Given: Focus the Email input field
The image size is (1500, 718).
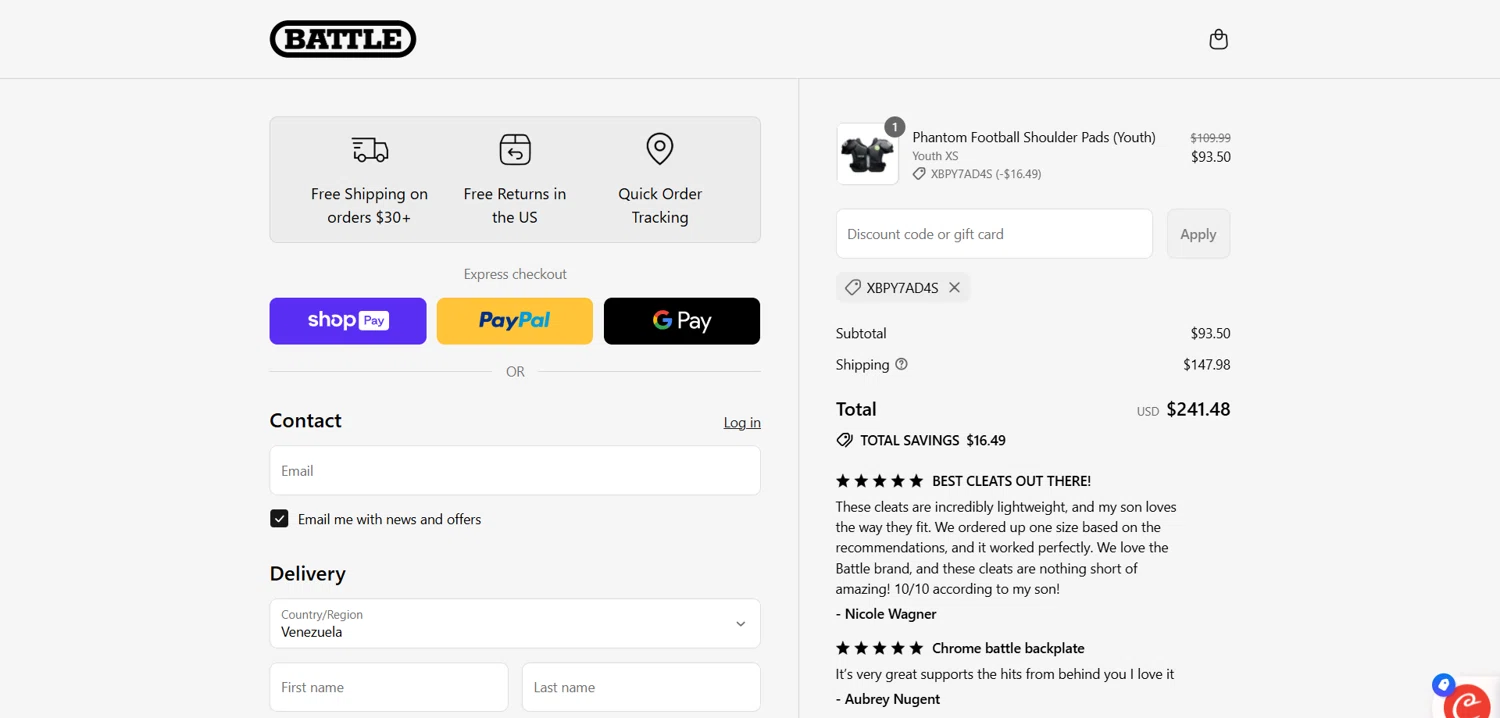Looking at the screenshot, I should (x=515, y=470).
